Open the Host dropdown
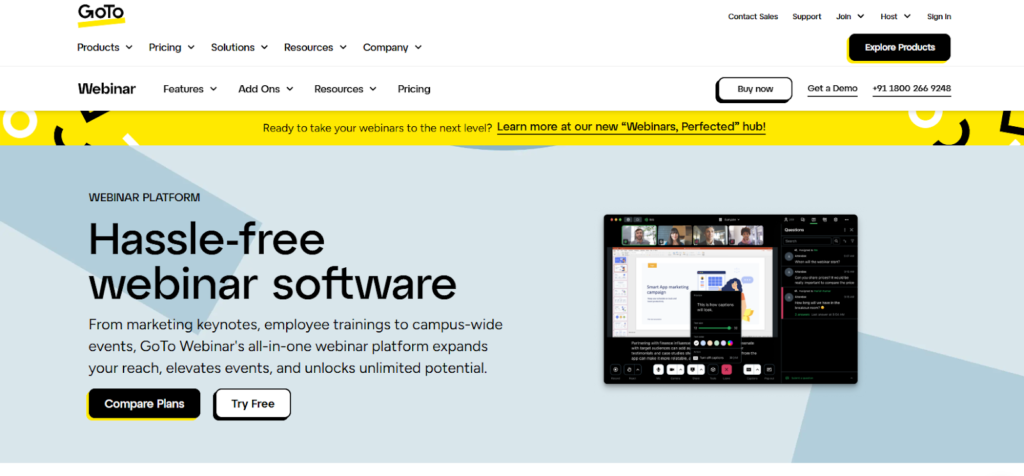 click(x=895, y=17)
